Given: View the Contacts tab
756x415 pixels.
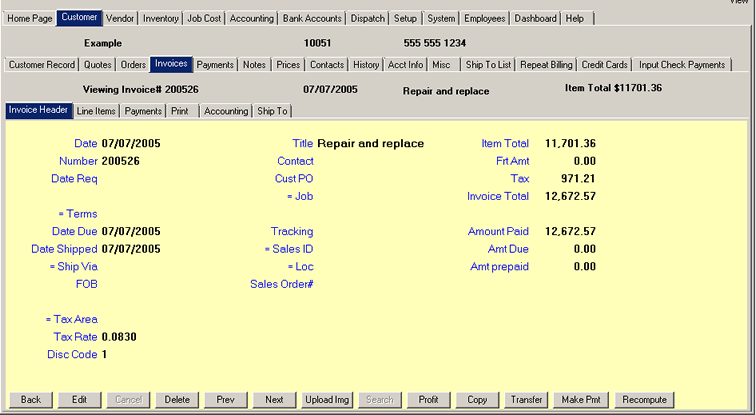Looking at the screenshot, I should point(327,65).
